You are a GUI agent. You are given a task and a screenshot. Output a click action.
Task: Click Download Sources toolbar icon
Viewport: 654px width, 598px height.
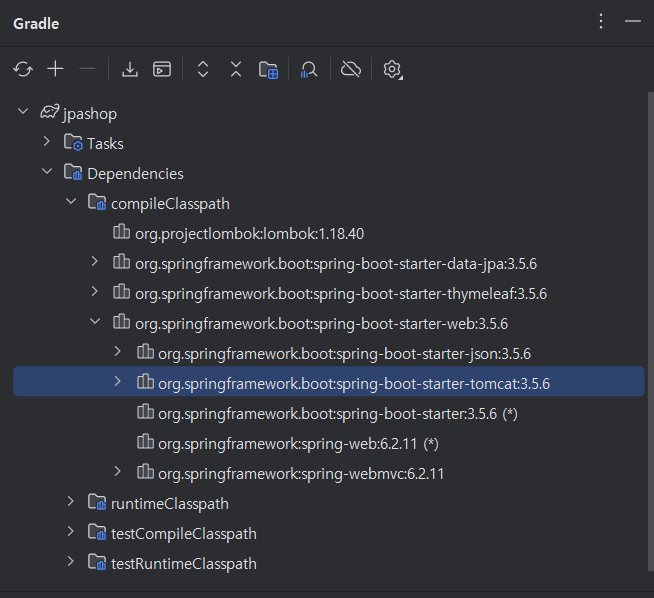[130, 69]
